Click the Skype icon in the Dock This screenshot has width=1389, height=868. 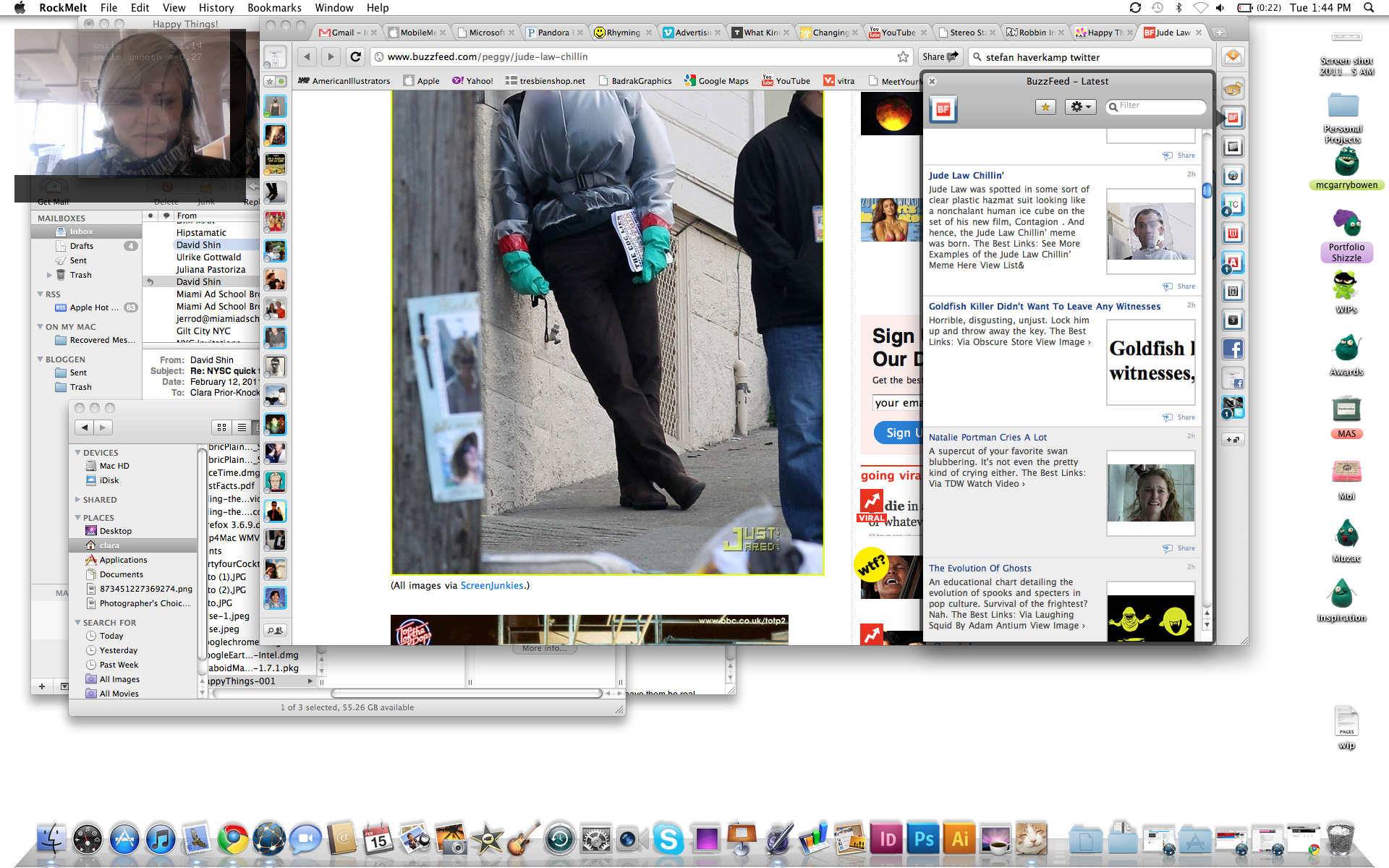click(668, 839)
